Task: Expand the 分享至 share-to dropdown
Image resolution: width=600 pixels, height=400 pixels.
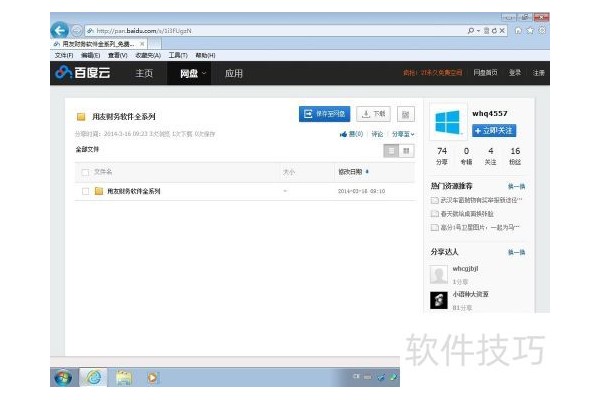Action: tap(403, 134)
